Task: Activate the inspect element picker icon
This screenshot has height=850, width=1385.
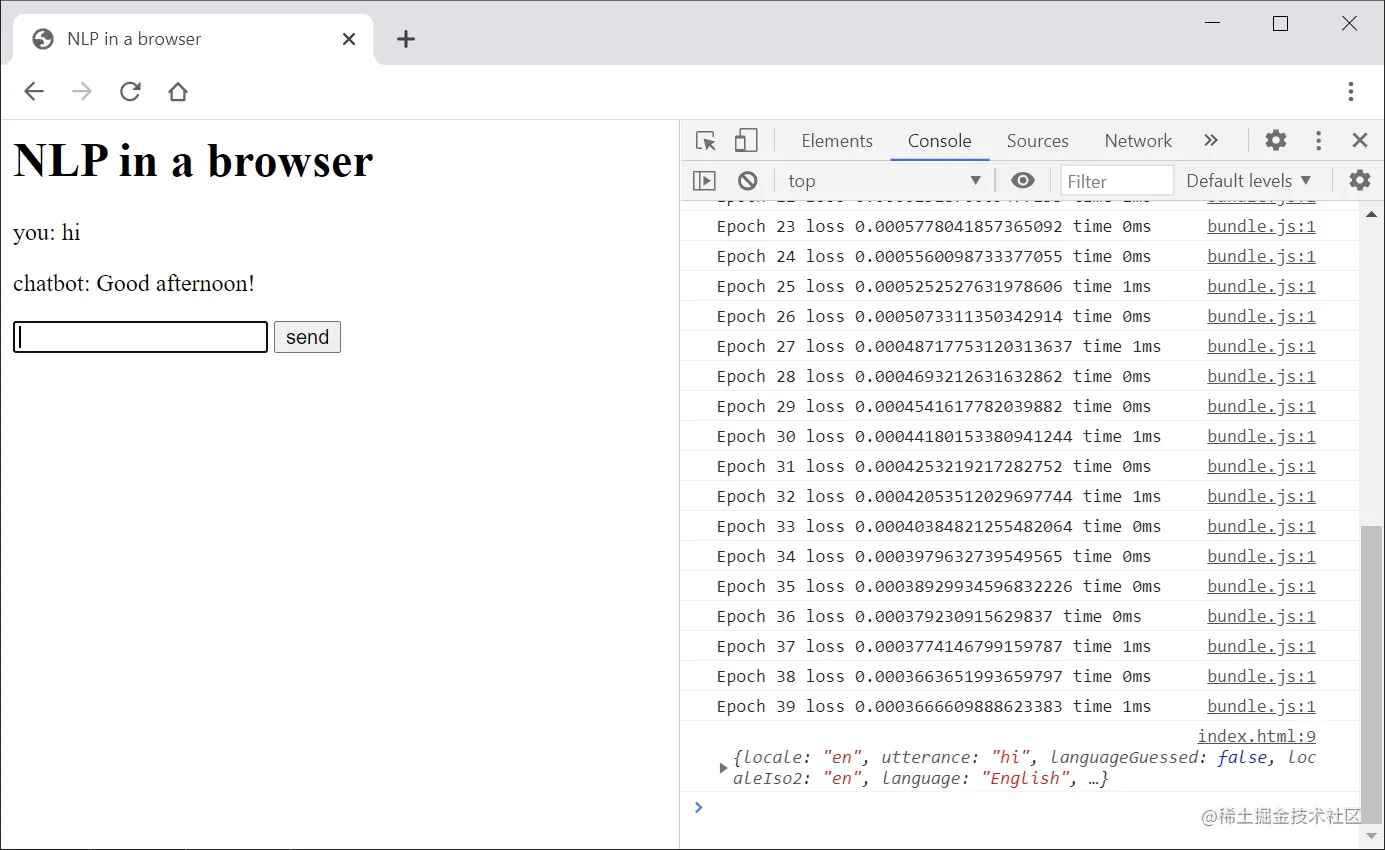Action: click(706, 141)
